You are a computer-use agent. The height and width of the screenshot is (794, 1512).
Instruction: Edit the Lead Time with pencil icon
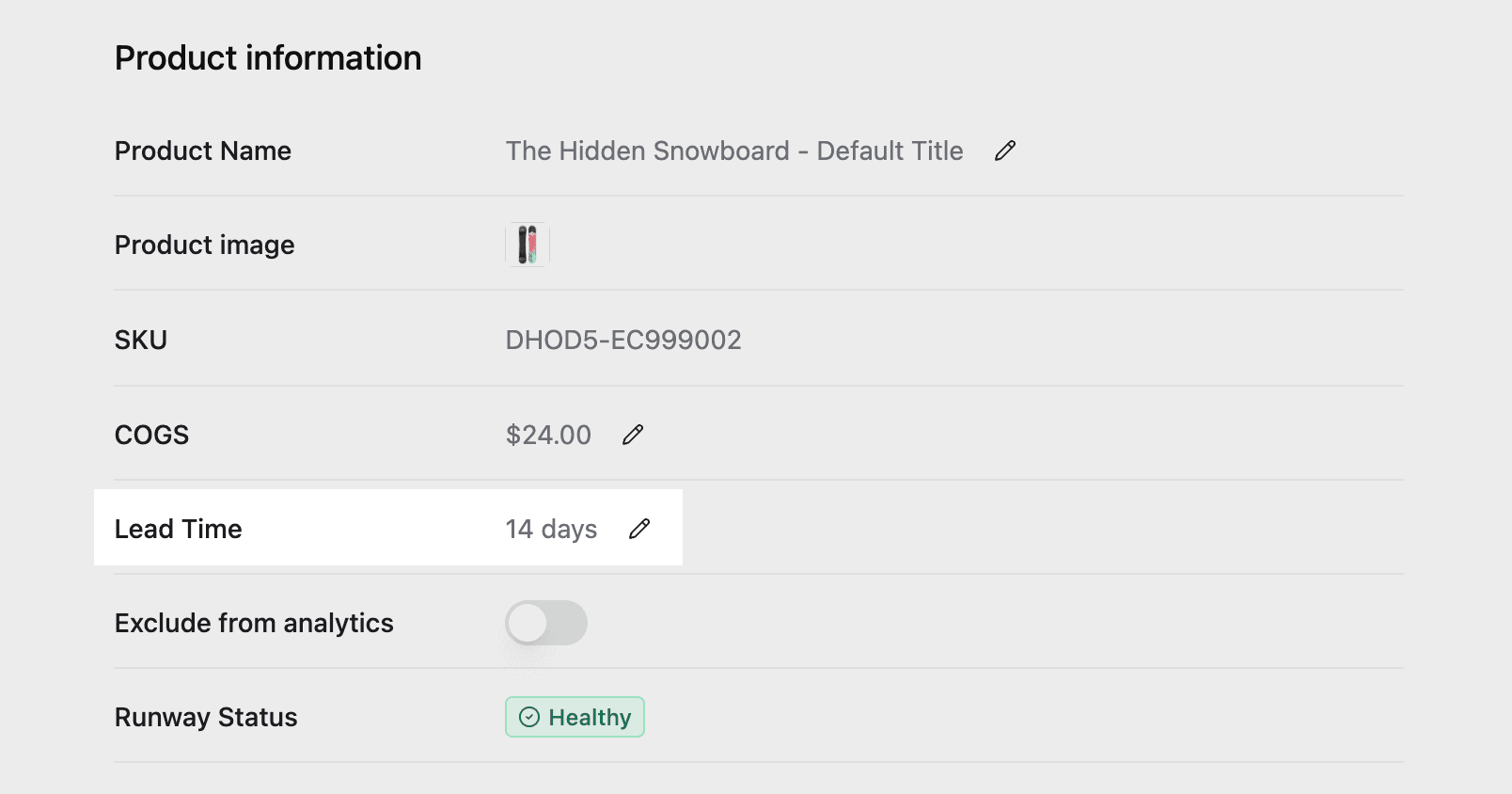pyautogui.click(x=639, y=529)
